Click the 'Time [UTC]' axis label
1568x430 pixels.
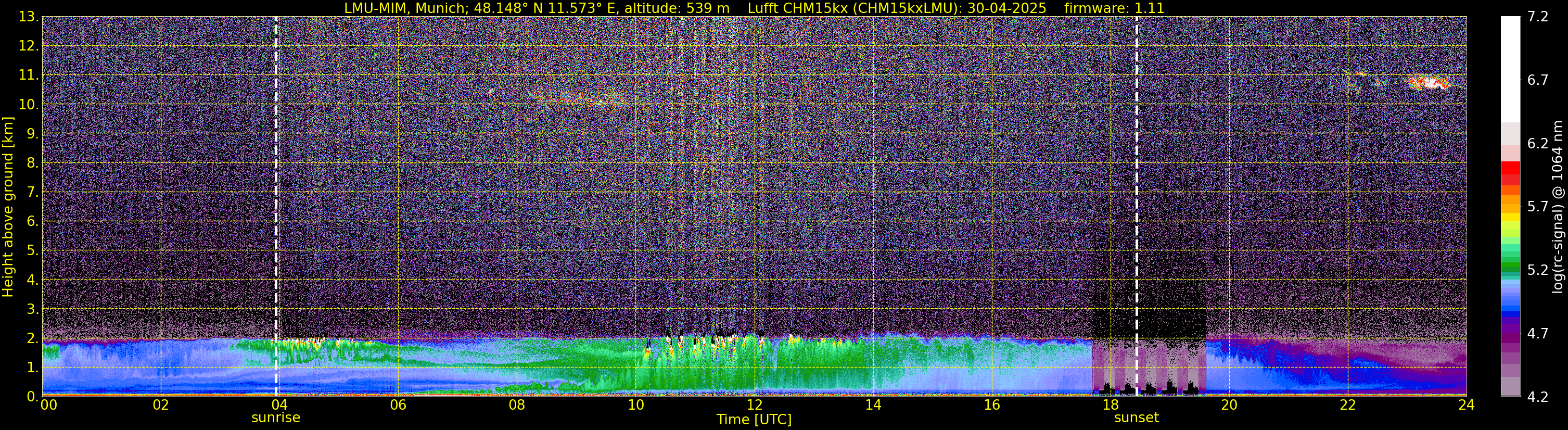tap(754, 420)
